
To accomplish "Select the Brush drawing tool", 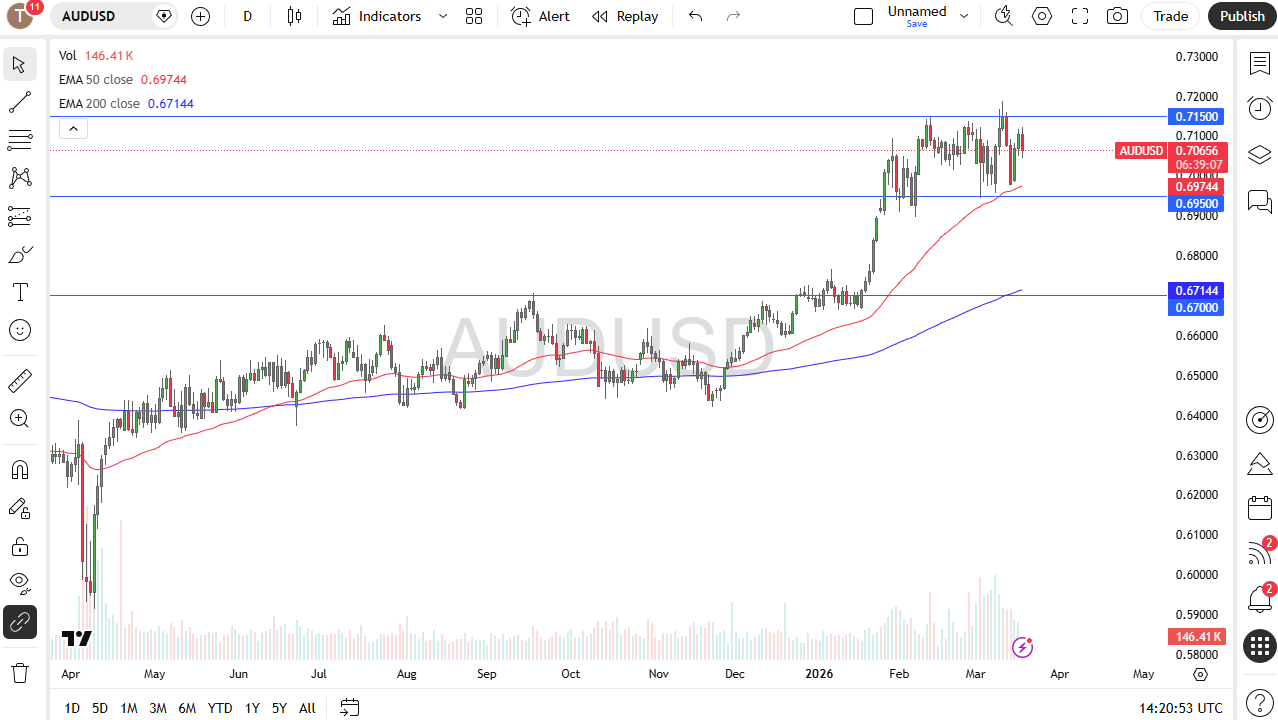I will pyautogui.click(x=20, y=254).
